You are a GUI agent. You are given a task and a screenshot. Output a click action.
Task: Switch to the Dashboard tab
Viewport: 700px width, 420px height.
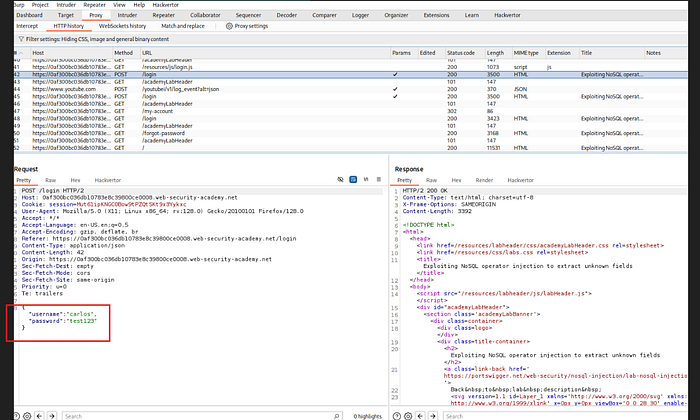29,15
